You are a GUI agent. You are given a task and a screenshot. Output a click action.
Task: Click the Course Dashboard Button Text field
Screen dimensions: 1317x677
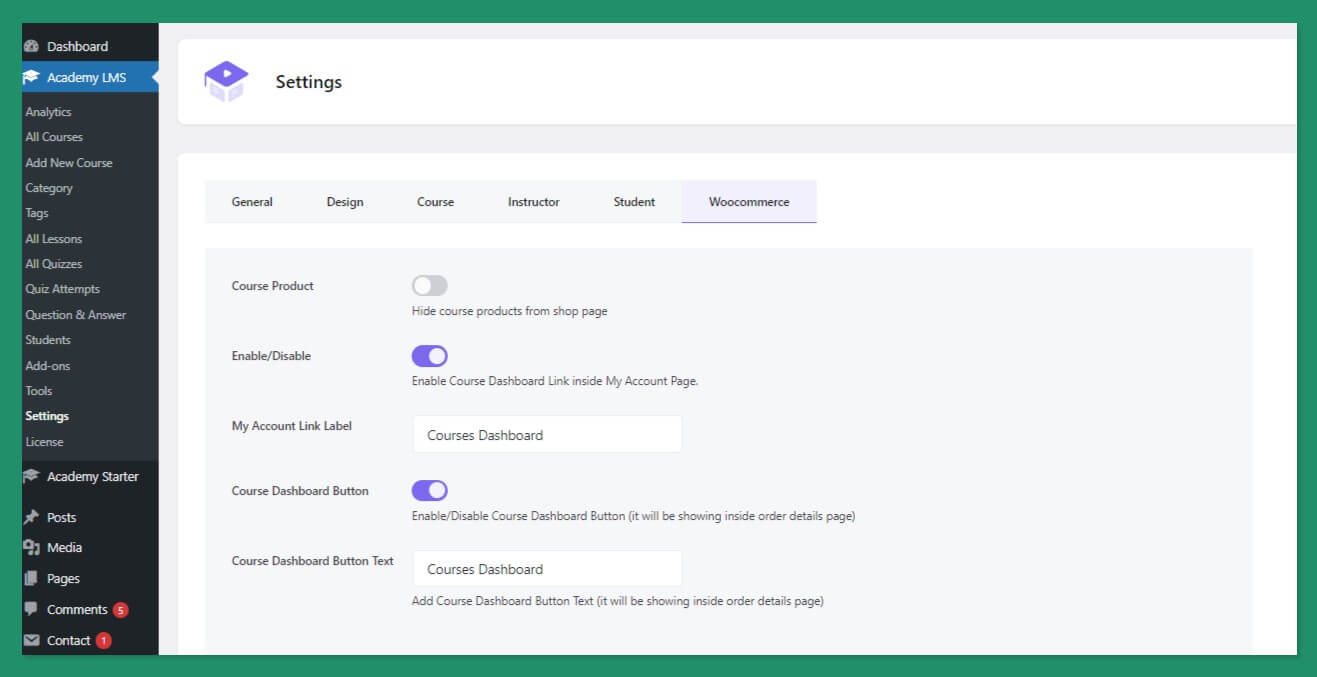click(x=547, y=568)
